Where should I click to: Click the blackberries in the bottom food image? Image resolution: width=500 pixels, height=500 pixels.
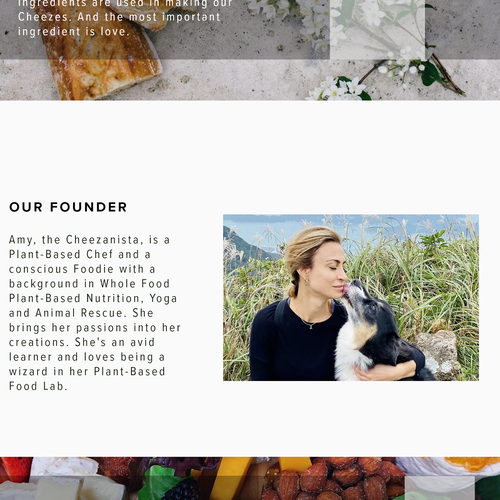[183, 491]
